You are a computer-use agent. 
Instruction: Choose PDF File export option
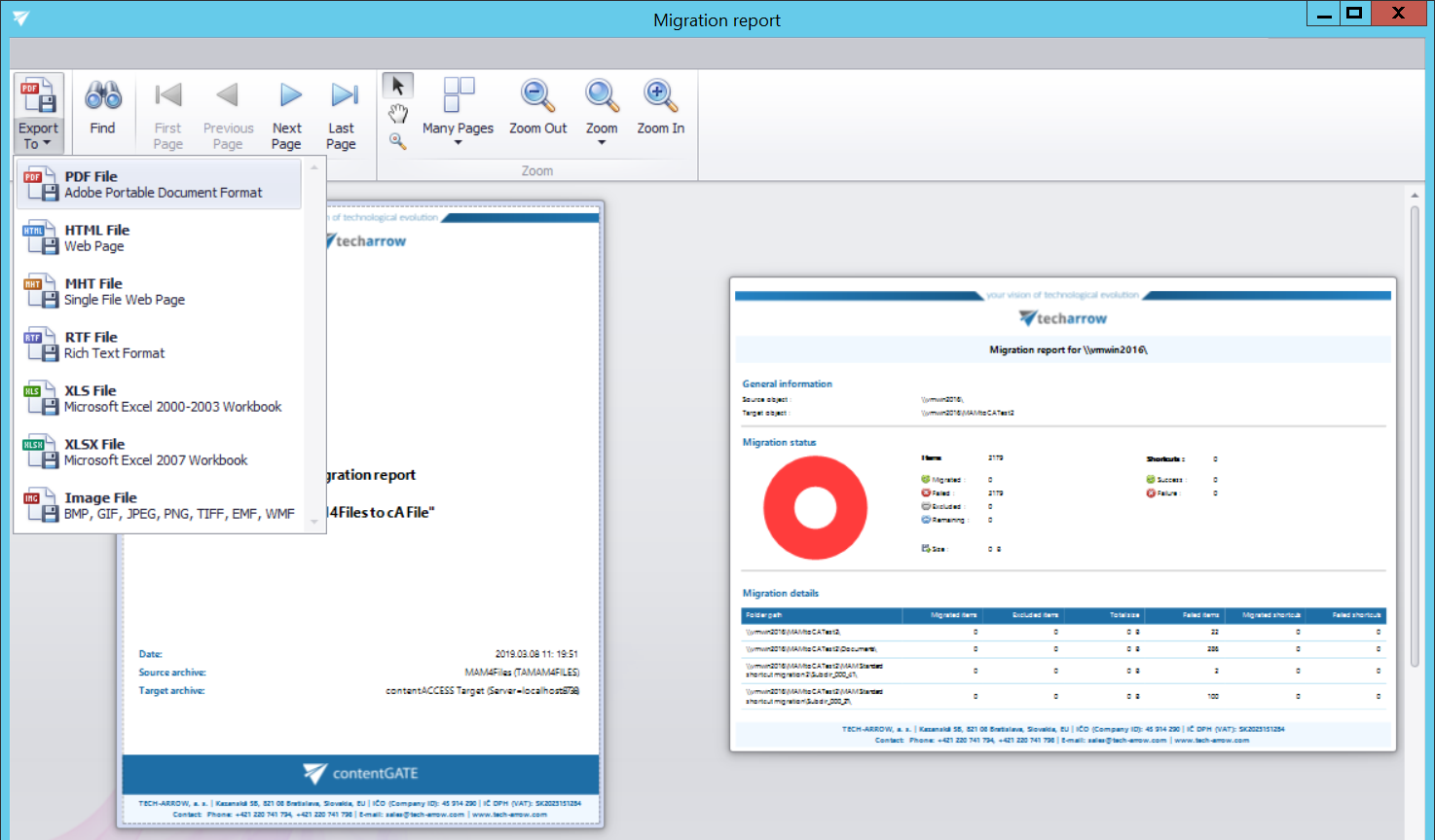click(160, 184)
